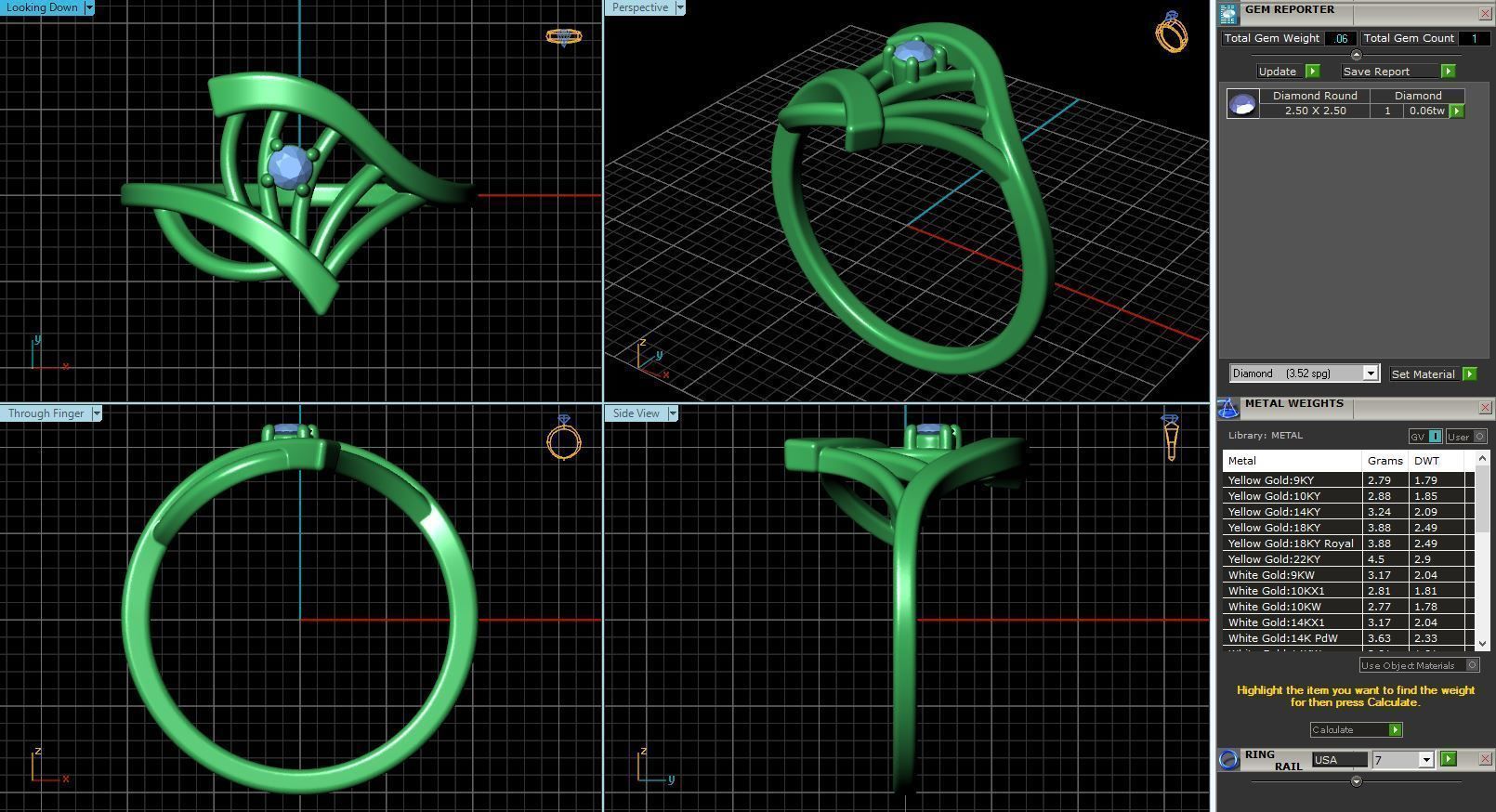The image size is (1496, 812).
Task: Select White Gold:10KW row
Action: tap(1347, 607)
